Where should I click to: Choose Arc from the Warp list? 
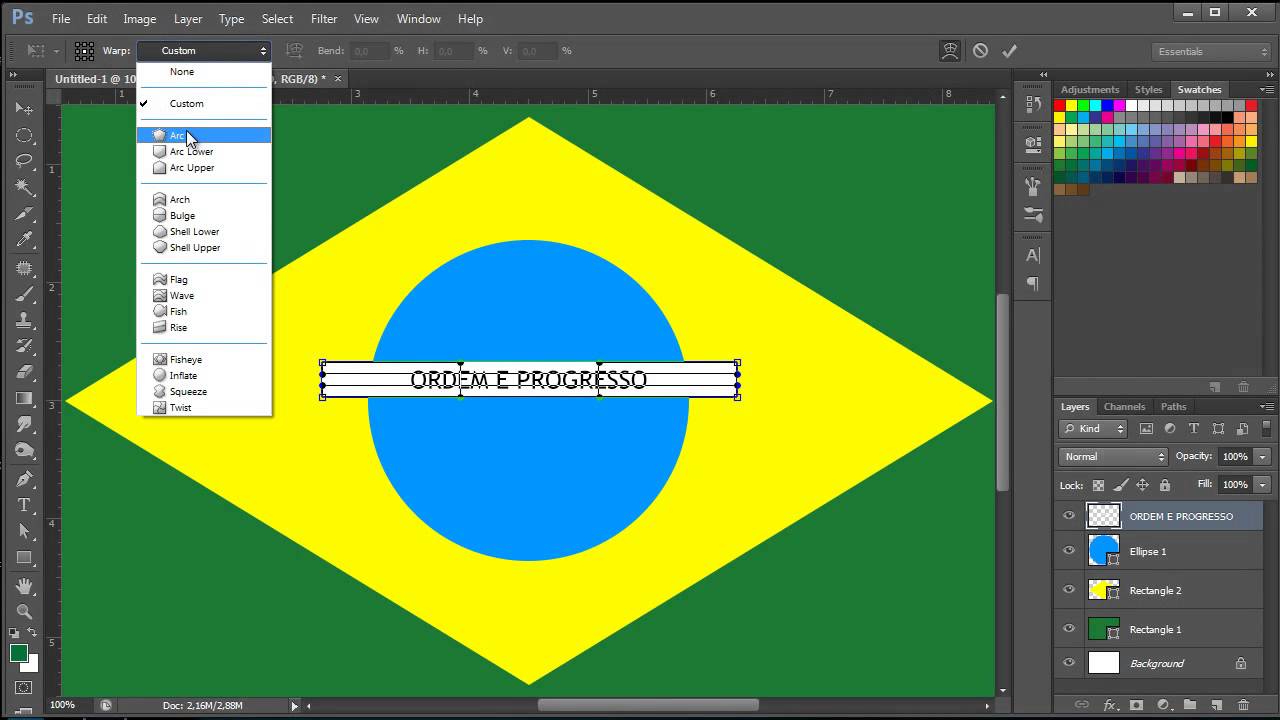178,135
